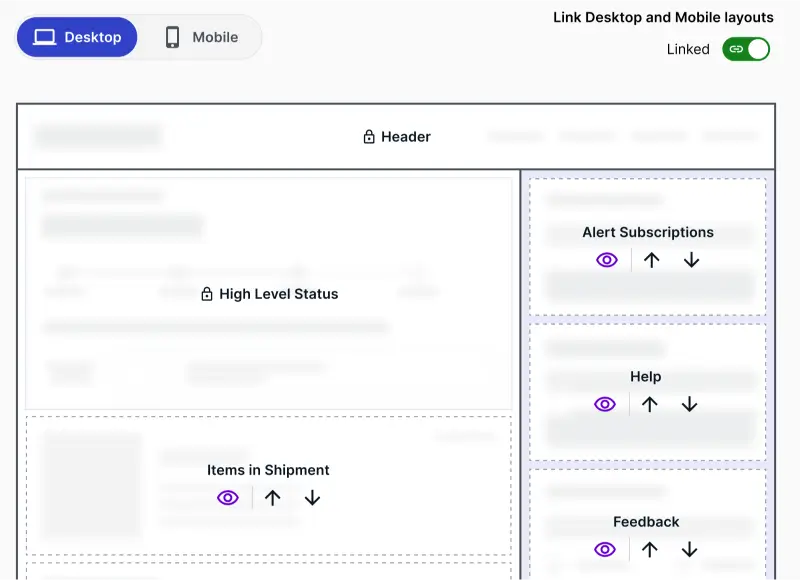The width and height of the screenshot is (800, 580).
Task: Move the Help section up
Action: (649, 405)
